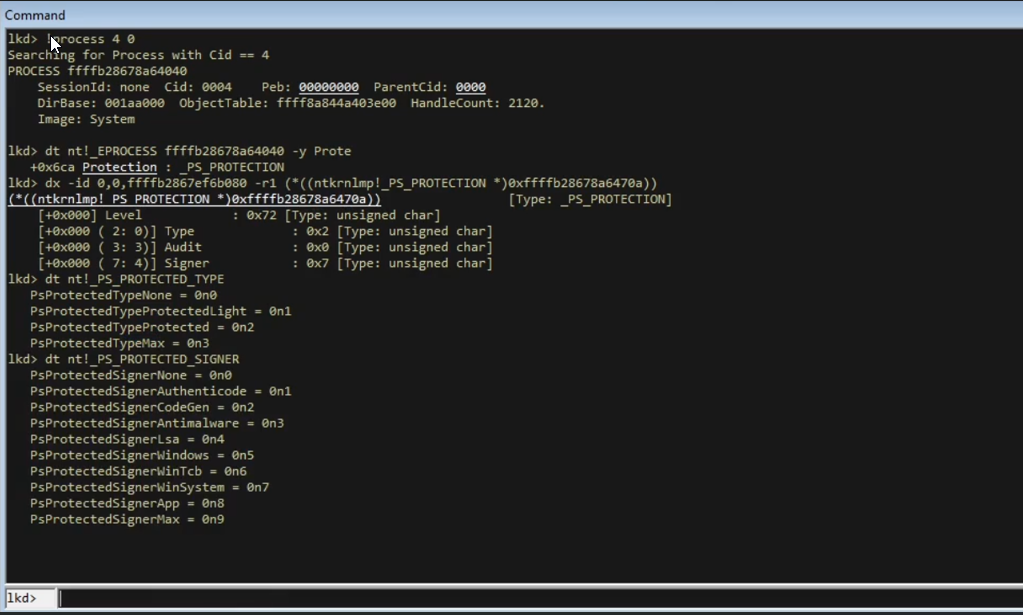1023x615 pixels.
Task: Click 'PsProtectedSignerWinTcb = 0n6' line
Action: click(x=138, y=471)
